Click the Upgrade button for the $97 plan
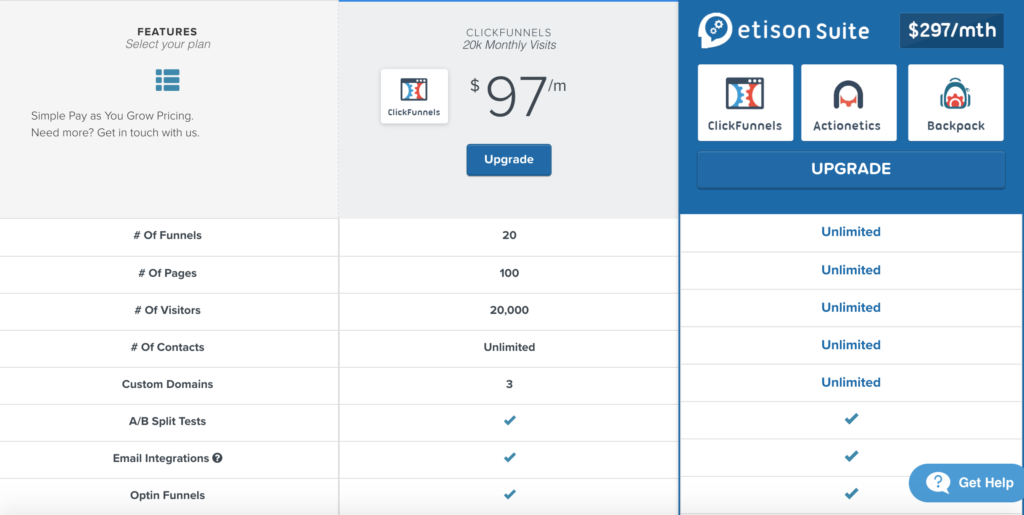This screenshot has width=1024, height=515. click(x=509, y=160)
